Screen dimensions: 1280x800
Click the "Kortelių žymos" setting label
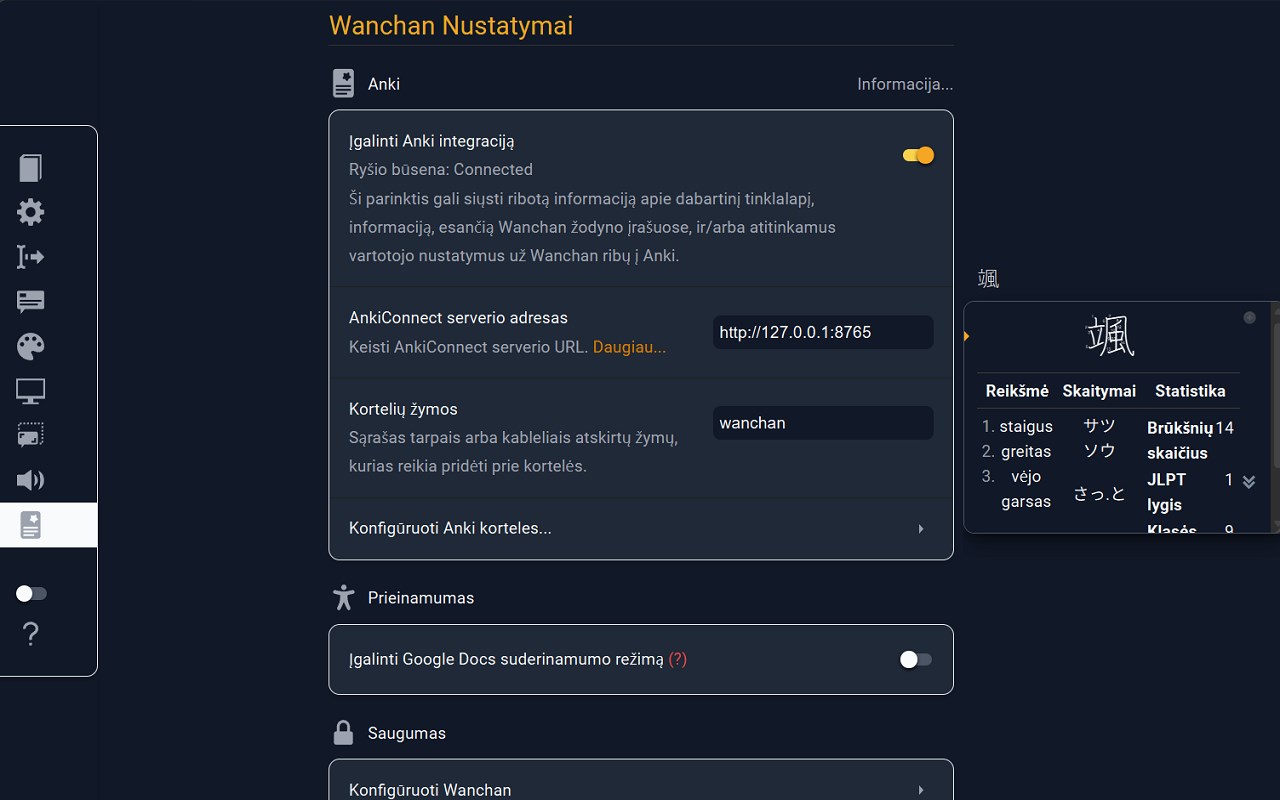pos(403,409)
